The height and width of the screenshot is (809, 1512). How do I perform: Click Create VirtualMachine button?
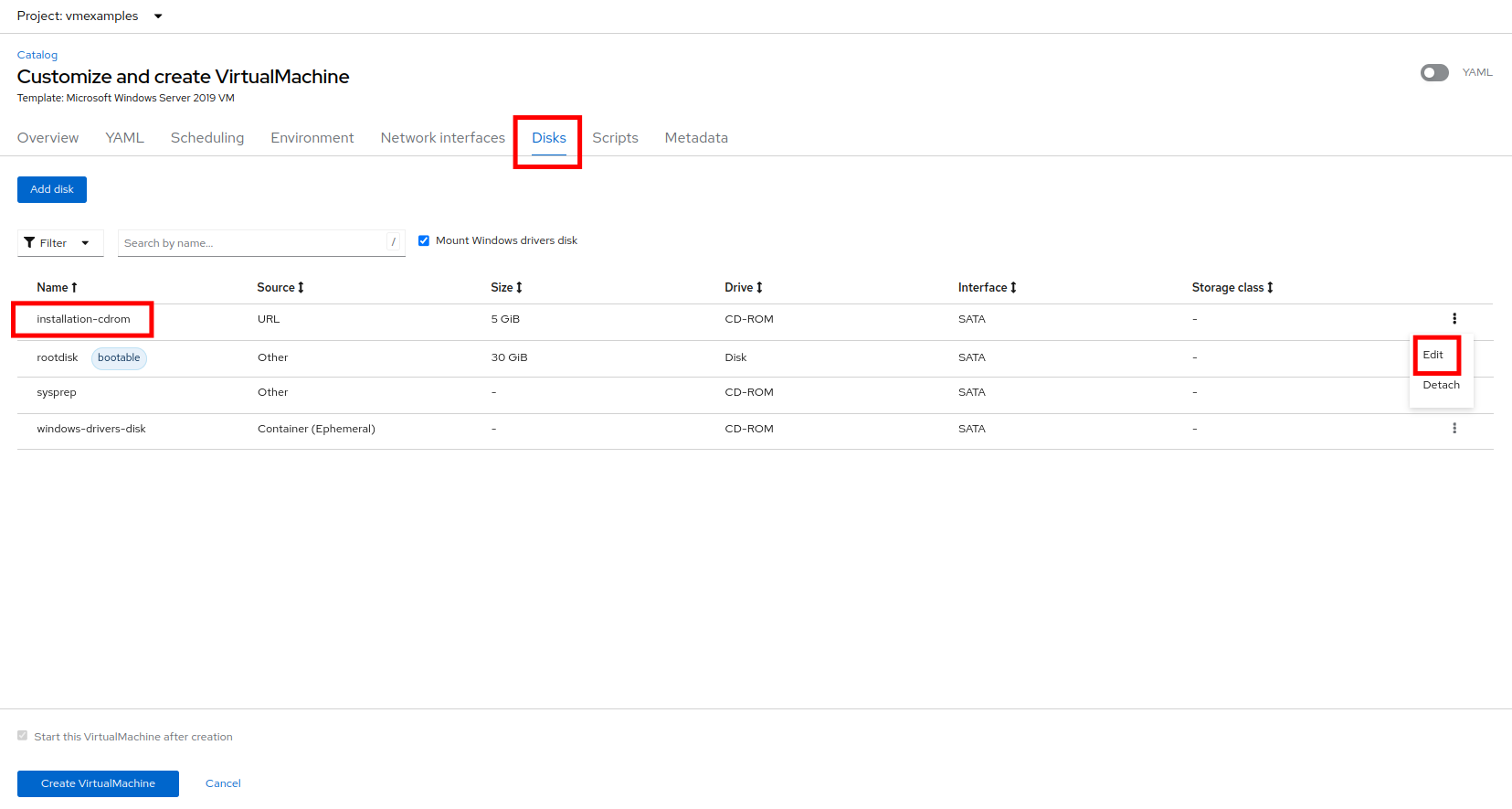98,783
